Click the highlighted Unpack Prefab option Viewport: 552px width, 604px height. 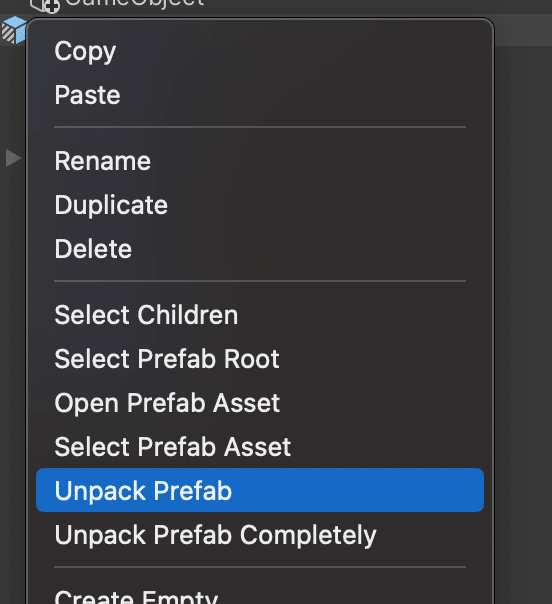[260, 490]
